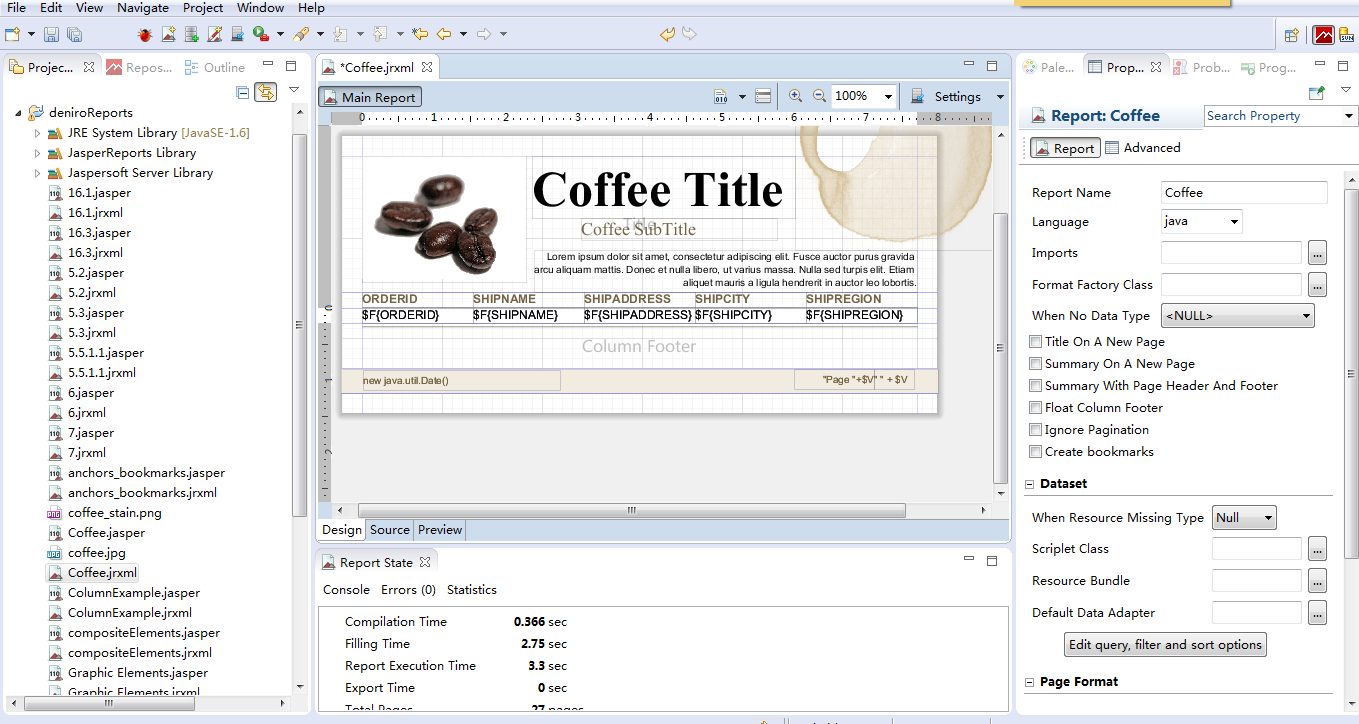
Task: Debug the report using the ladybug icon
Action: pos(143,33)
